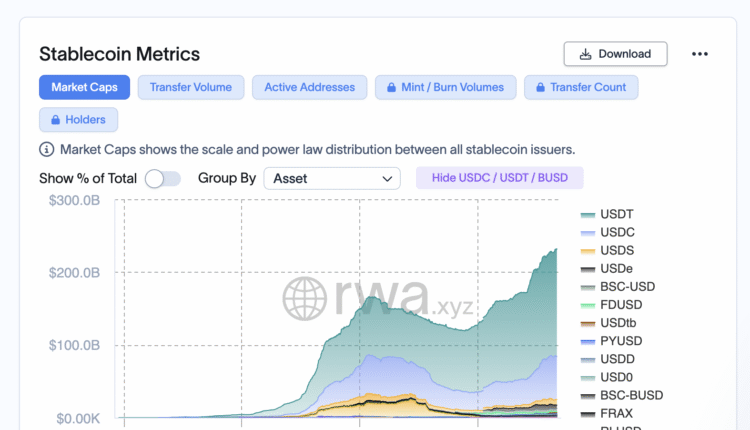Image resolution: width=750 pixels, height=430 pixels.
Task: Click the info icon beside Market Caps description
Action: tap(47, 150)
